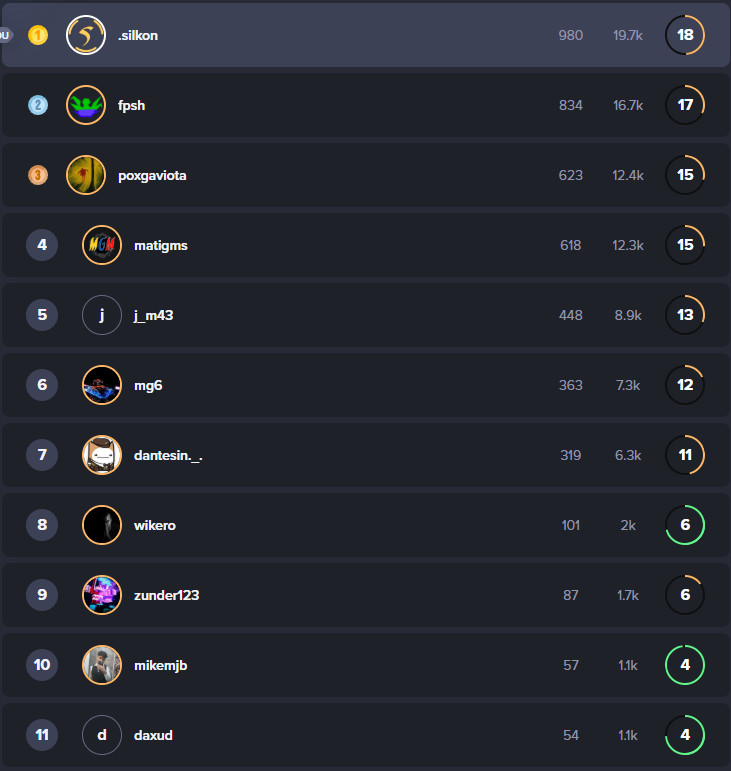
Task: Click the gold first-place medal icon
Action: click(38, 35)
